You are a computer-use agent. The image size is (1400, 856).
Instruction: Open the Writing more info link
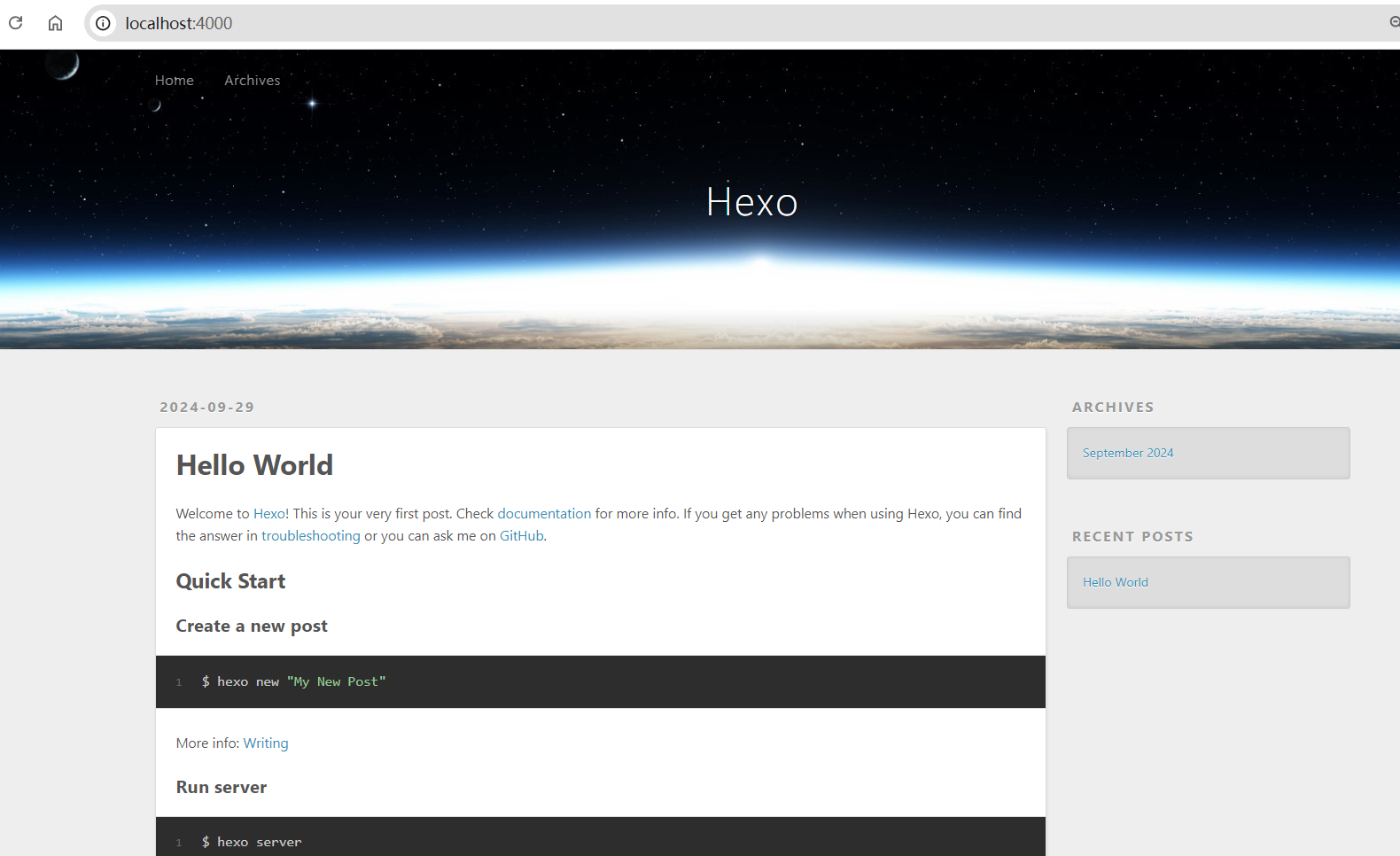tap(266, 743)
